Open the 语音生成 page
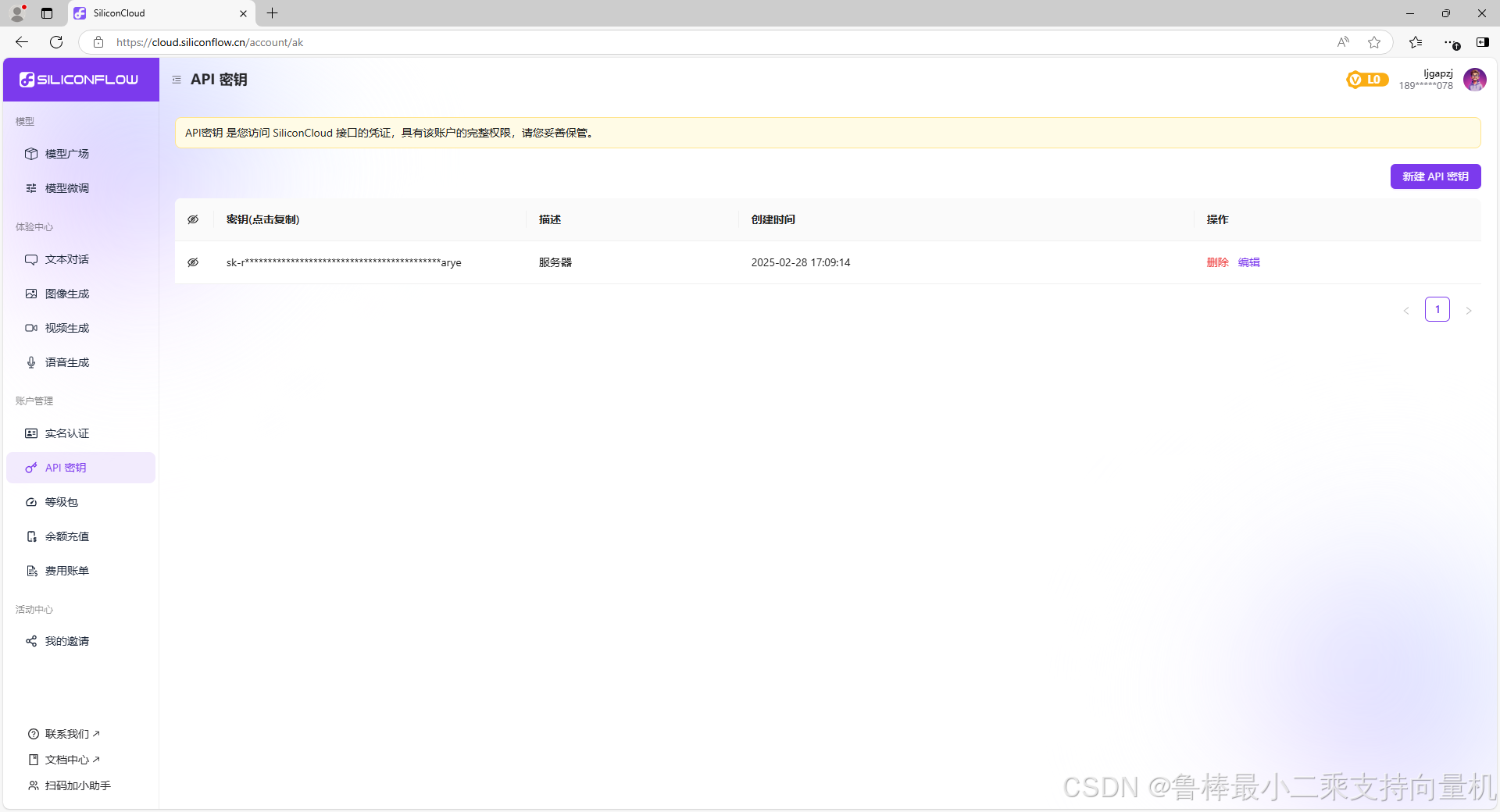The width and height of the screenshot is (1500, 812). pos(80,362)
